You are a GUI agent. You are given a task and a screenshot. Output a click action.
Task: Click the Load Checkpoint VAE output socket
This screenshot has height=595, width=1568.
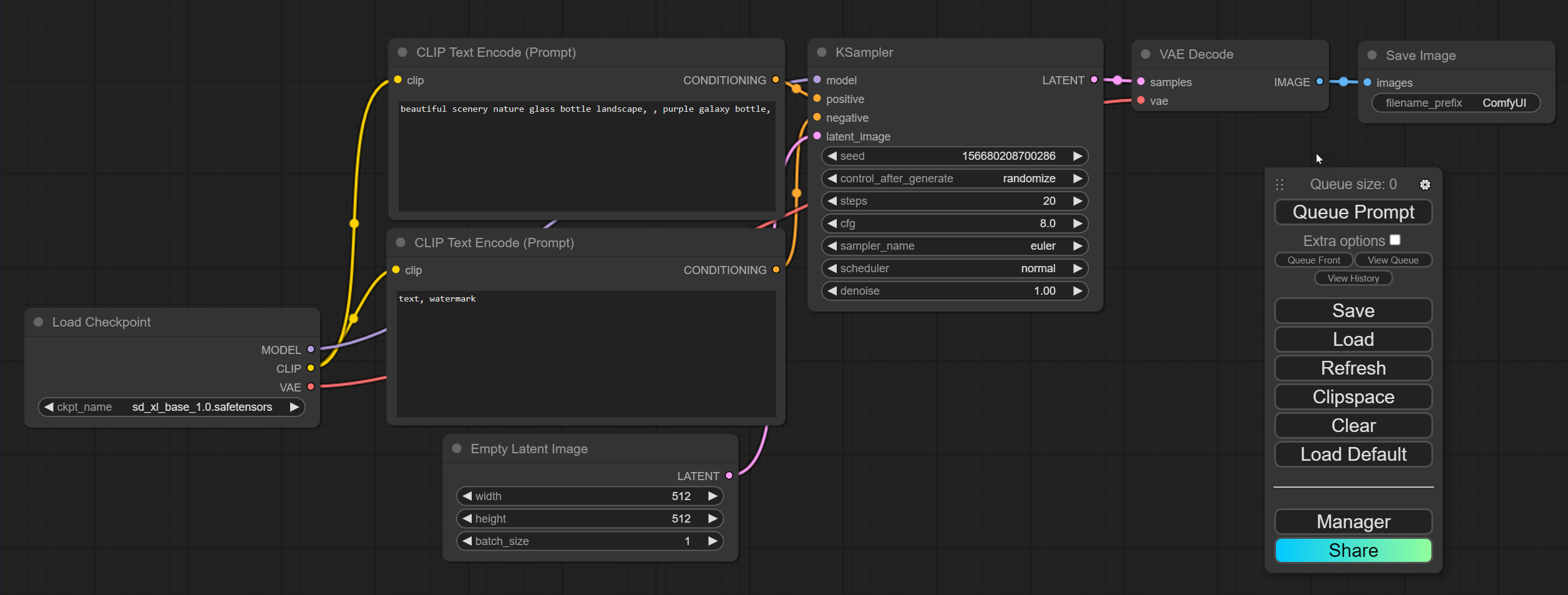[311, 387]
